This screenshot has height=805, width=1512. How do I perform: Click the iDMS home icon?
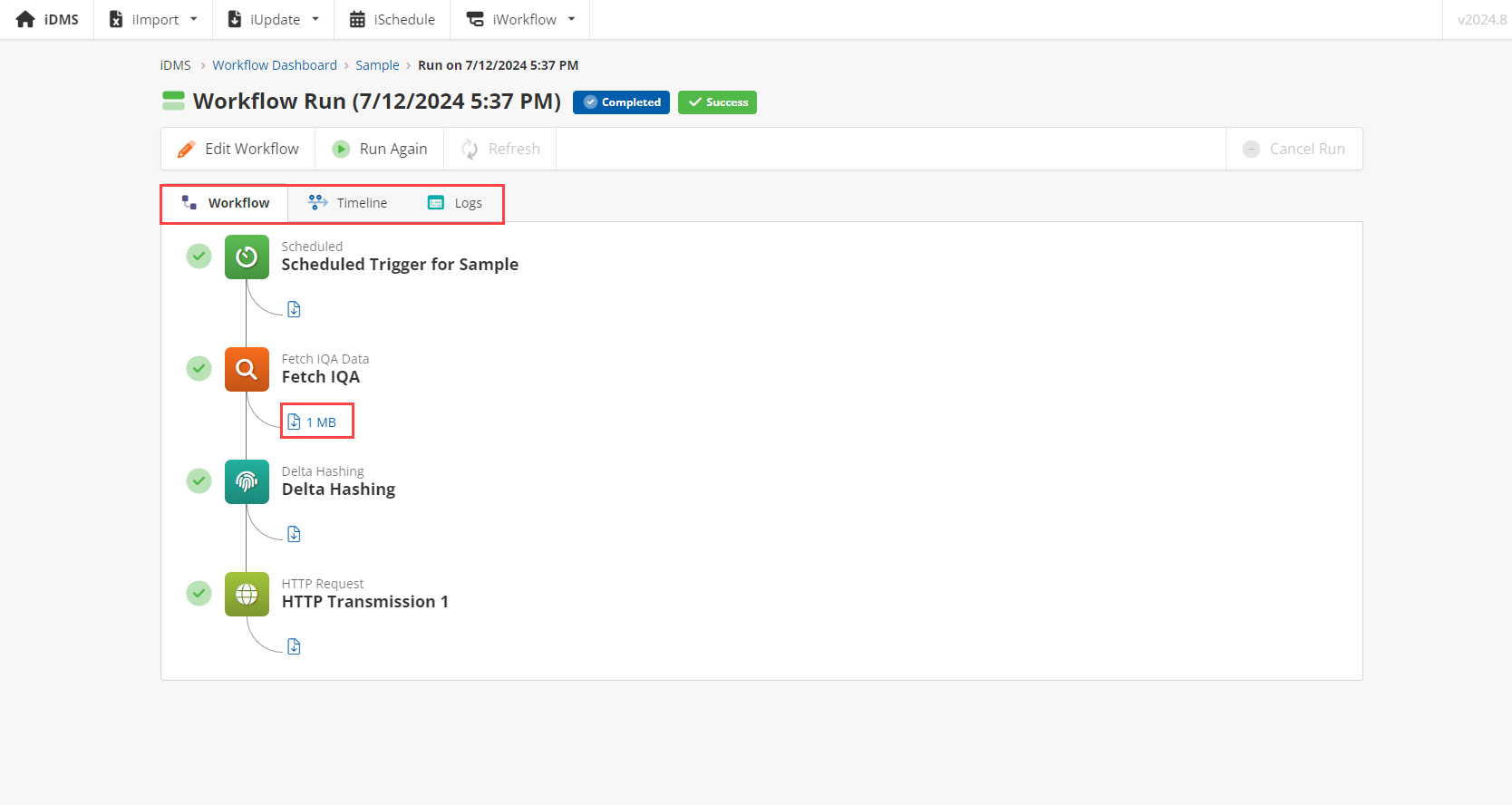(x=25, y=19)
